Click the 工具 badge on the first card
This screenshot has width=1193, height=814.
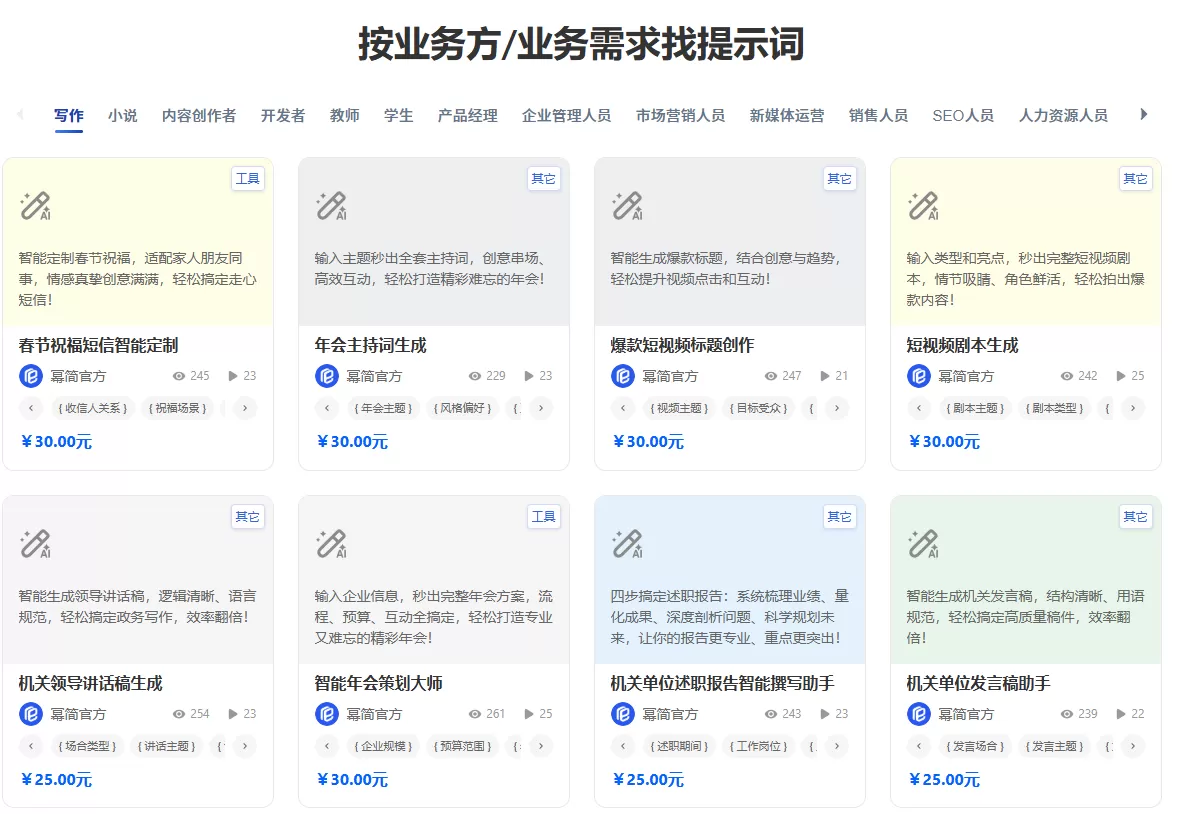(x=247, y=179)
